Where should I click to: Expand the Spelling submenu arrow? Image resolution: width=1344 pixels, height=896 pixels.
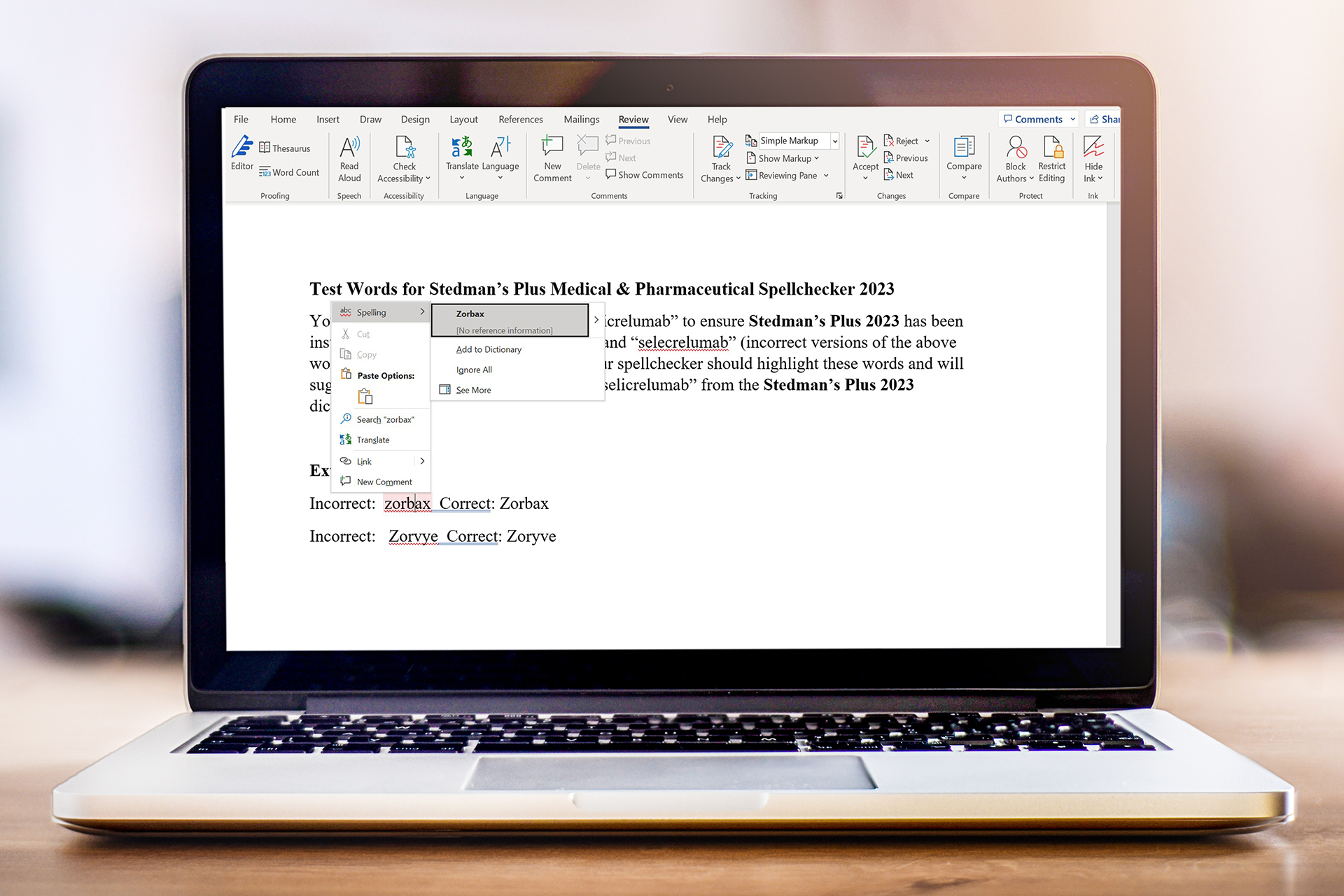click(x=422, y=311)
